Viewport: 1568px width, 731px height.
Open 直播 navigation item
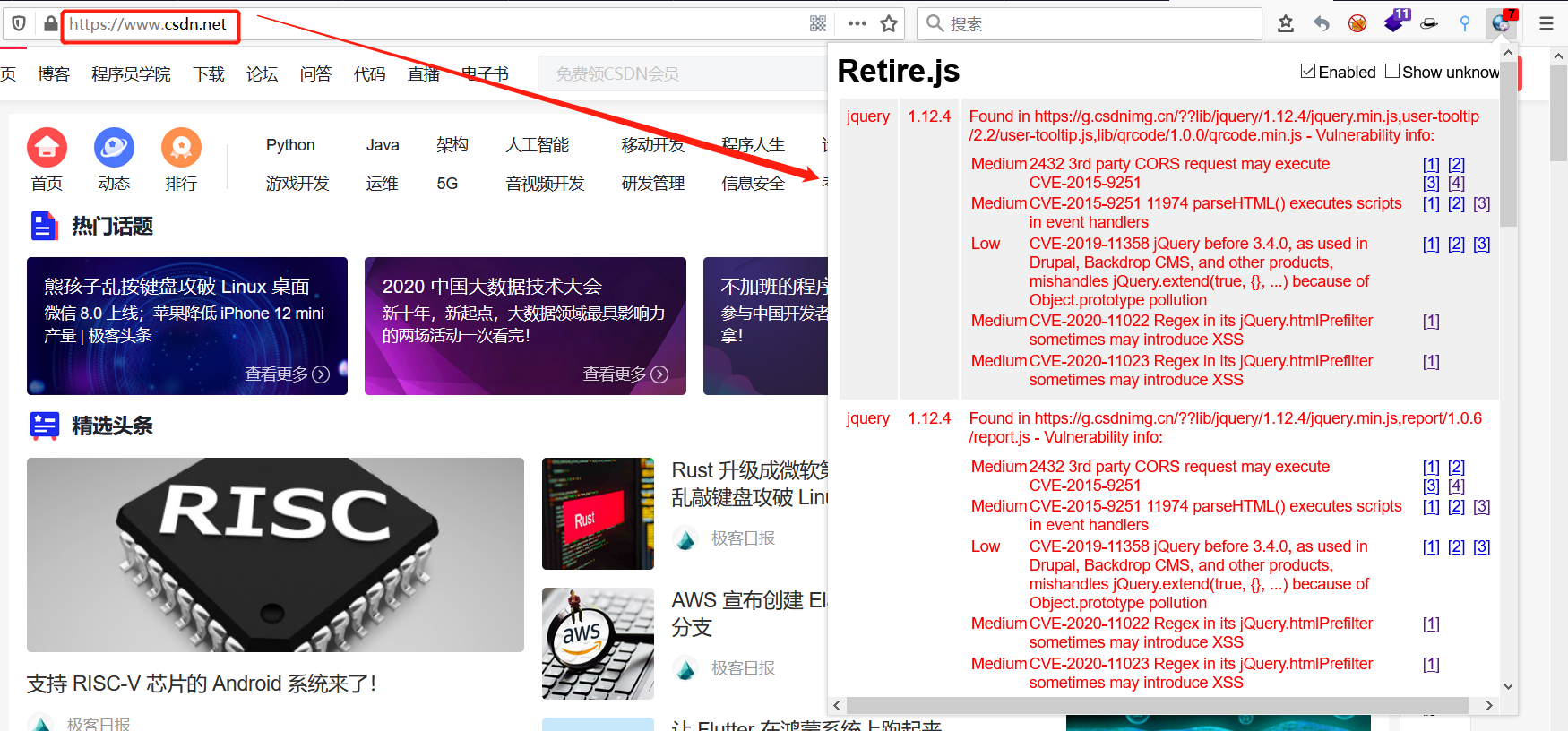pyautogui.click(x=424, y=73)
